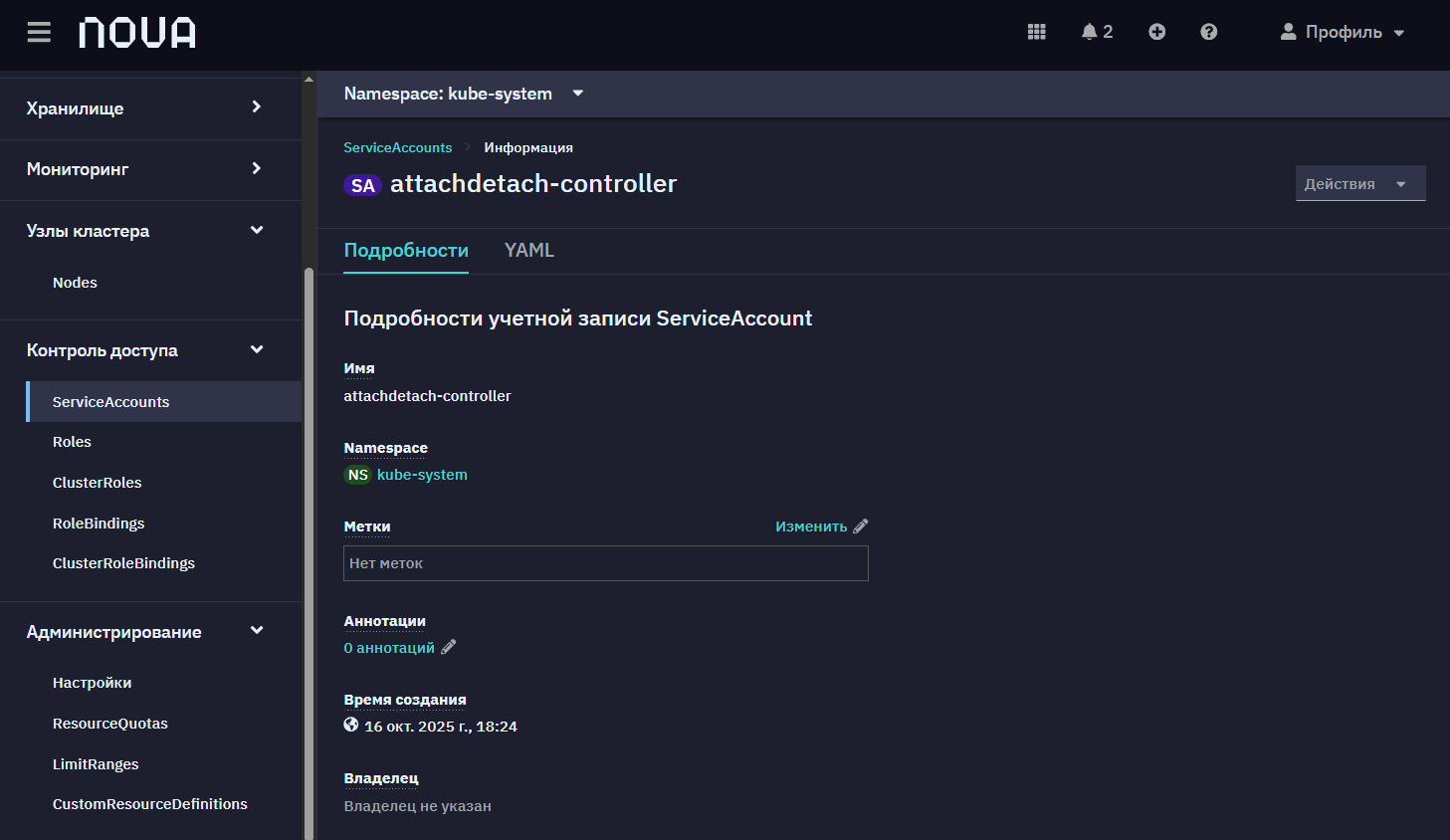Screen dimensions: 1450x840
Task: Open ClusterRoles in sidebar
Action: coord(97,483)
